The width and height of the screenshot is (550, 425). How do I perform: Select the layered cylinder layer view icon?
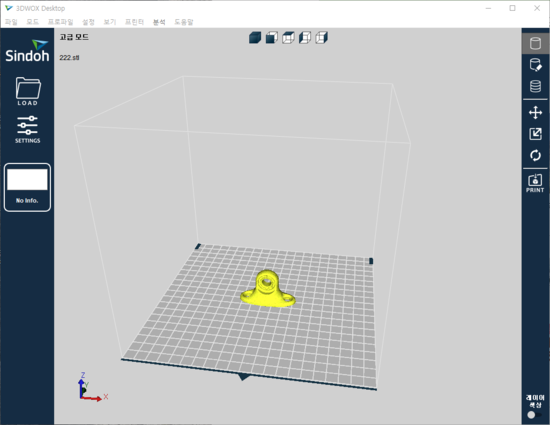coord(535,86)
